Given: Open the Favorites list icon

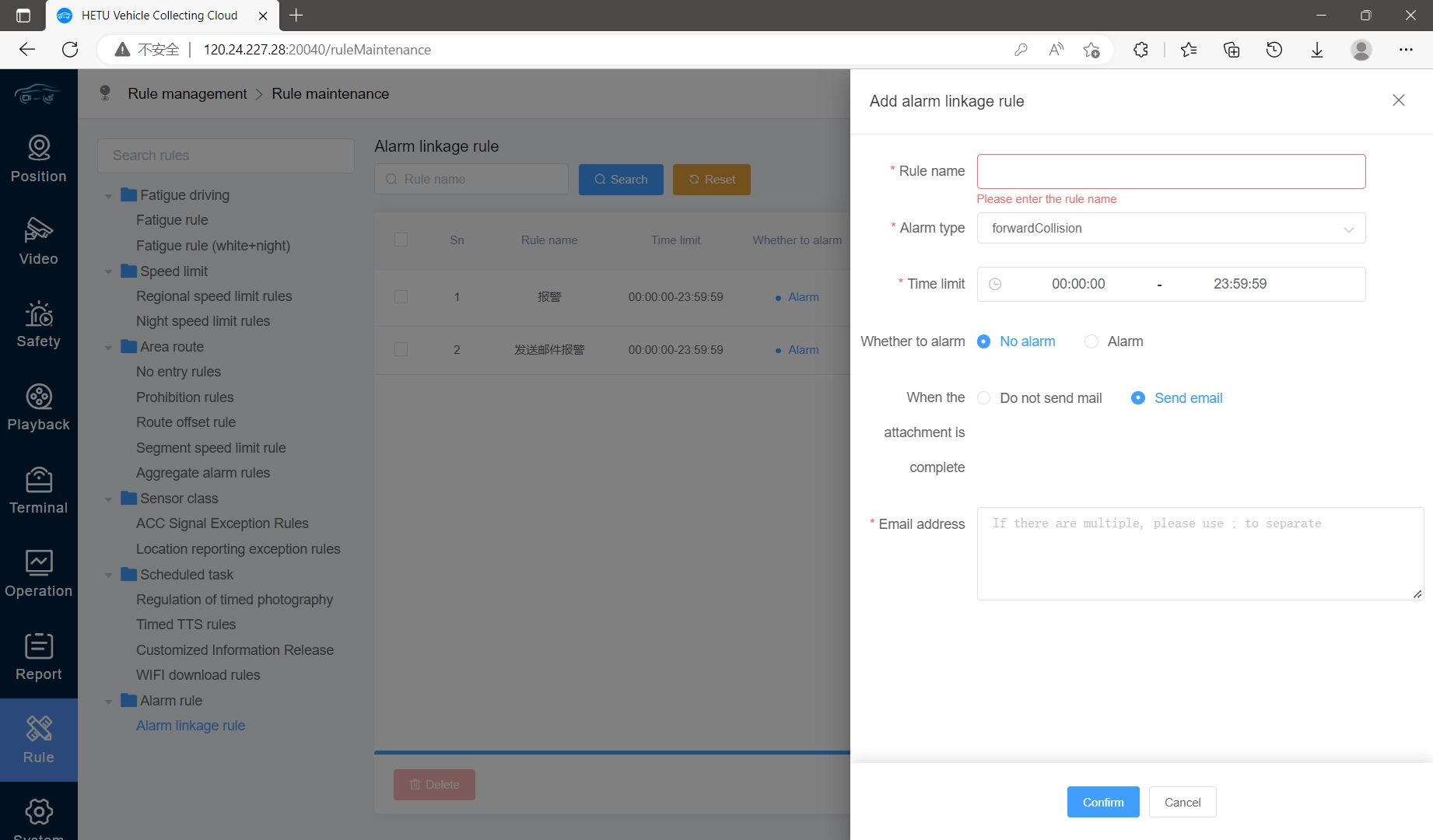Looking at the screenshot, I should point(1189,50).
